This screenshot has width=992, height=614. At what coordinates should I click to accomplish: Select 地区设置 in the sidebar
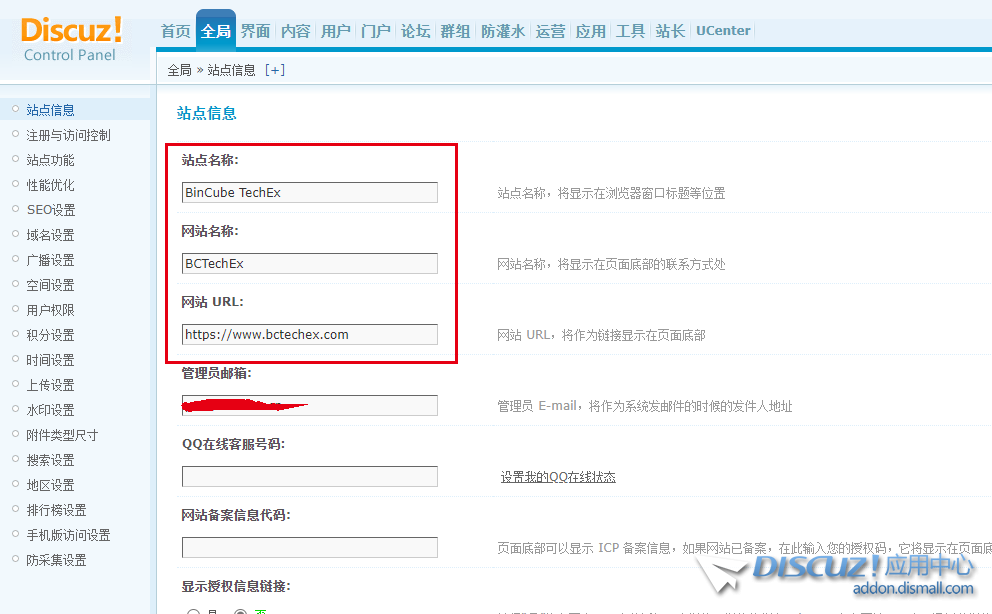(51, 485)
